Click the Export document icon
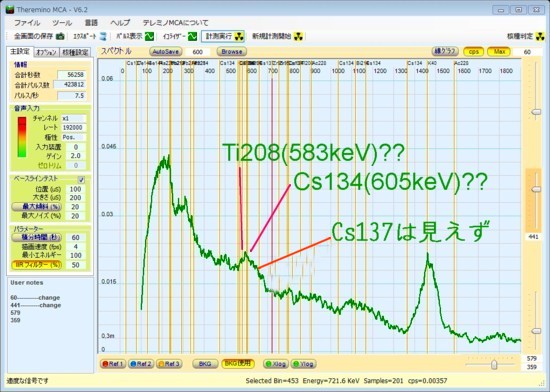Screen dimensions: 550x392 (x=103, y=36)
